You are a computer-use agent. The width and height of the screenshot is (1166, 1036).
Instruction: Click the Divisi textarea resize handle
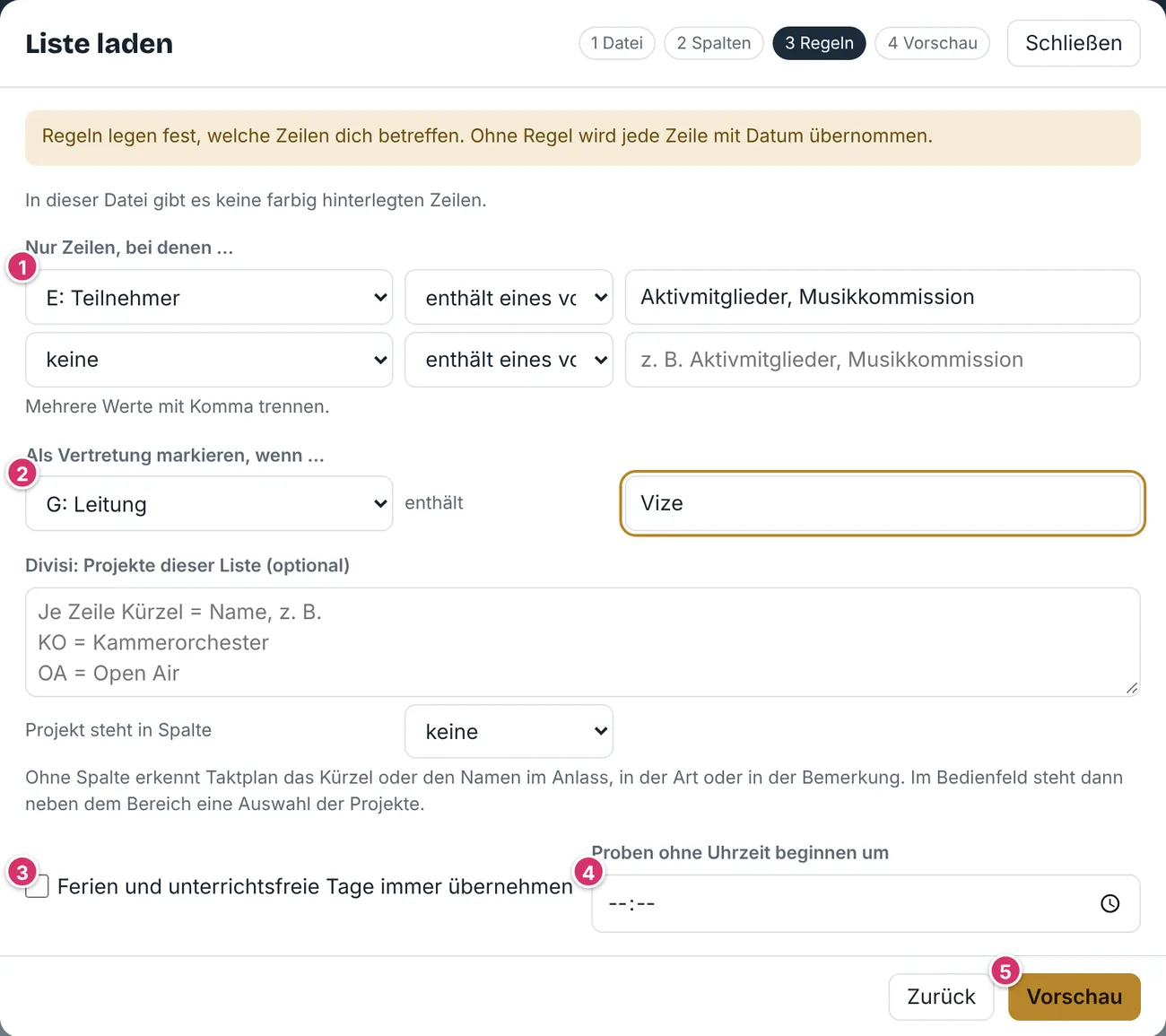click(1132, 688)
